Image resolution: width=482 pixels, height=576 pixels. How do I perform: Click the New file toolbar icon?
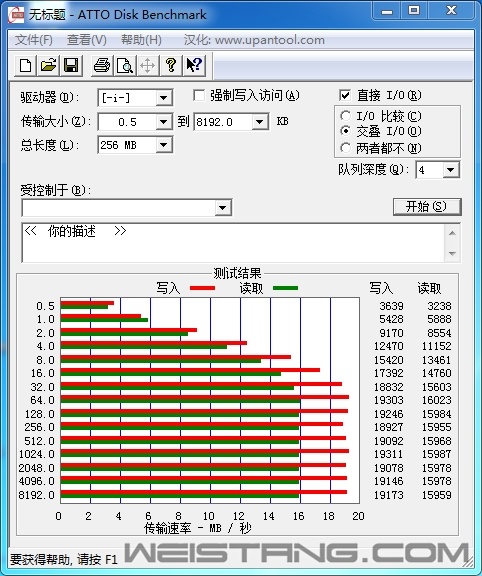(x=25, y=66)
